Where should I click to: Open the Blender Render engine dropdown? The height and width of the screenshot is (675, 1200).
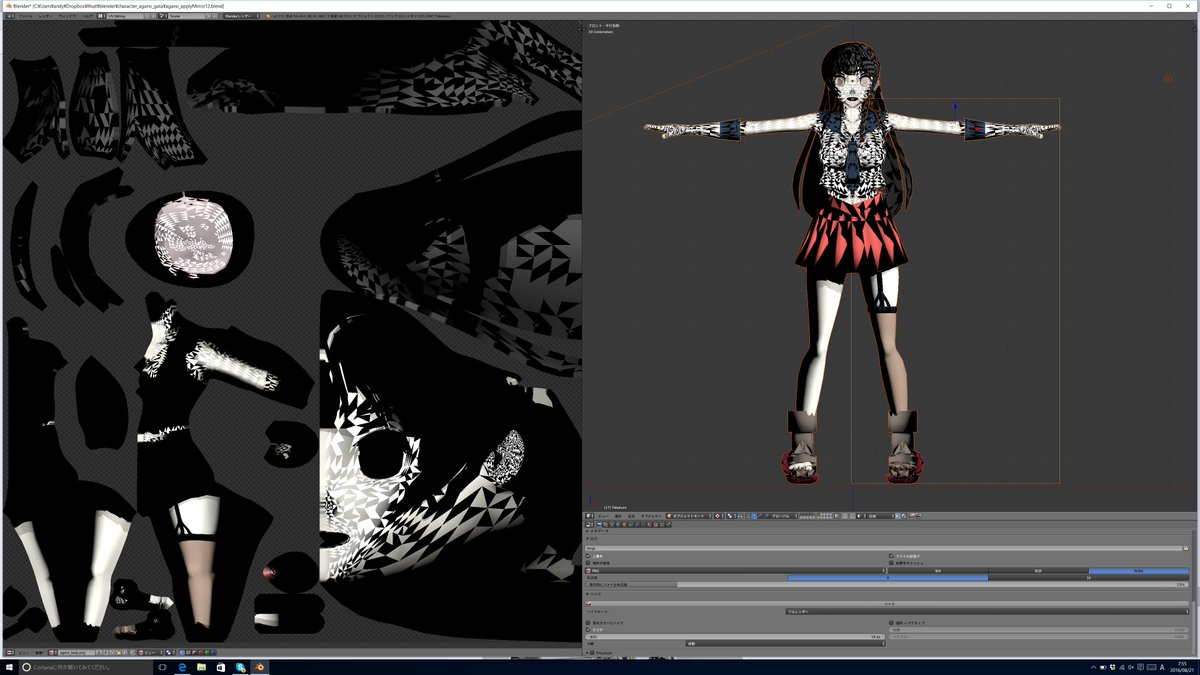coord(242,17)
